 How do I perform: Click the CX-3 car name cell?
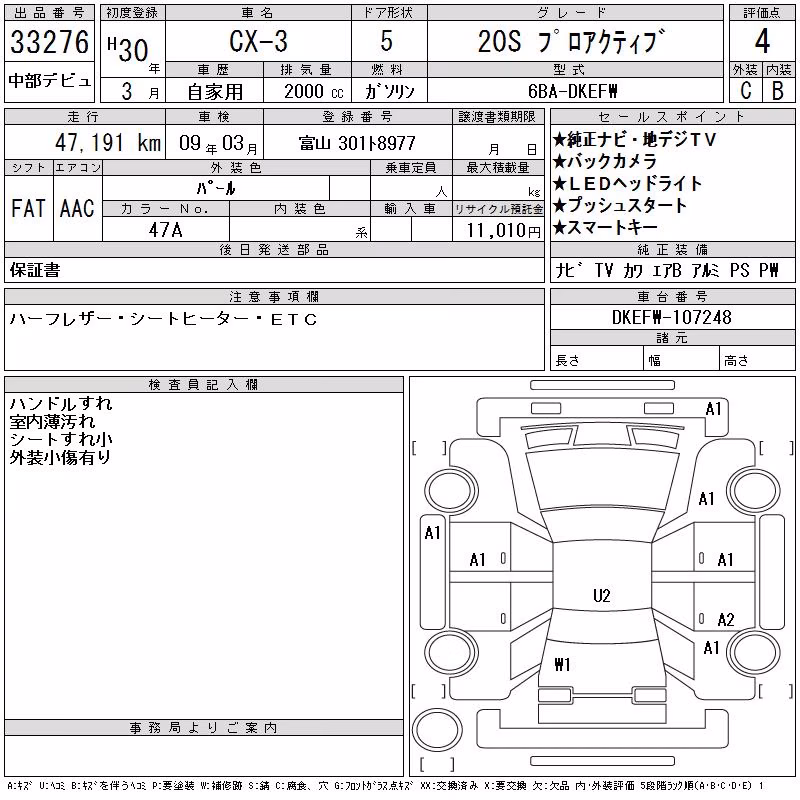click(x=259, y=41)
